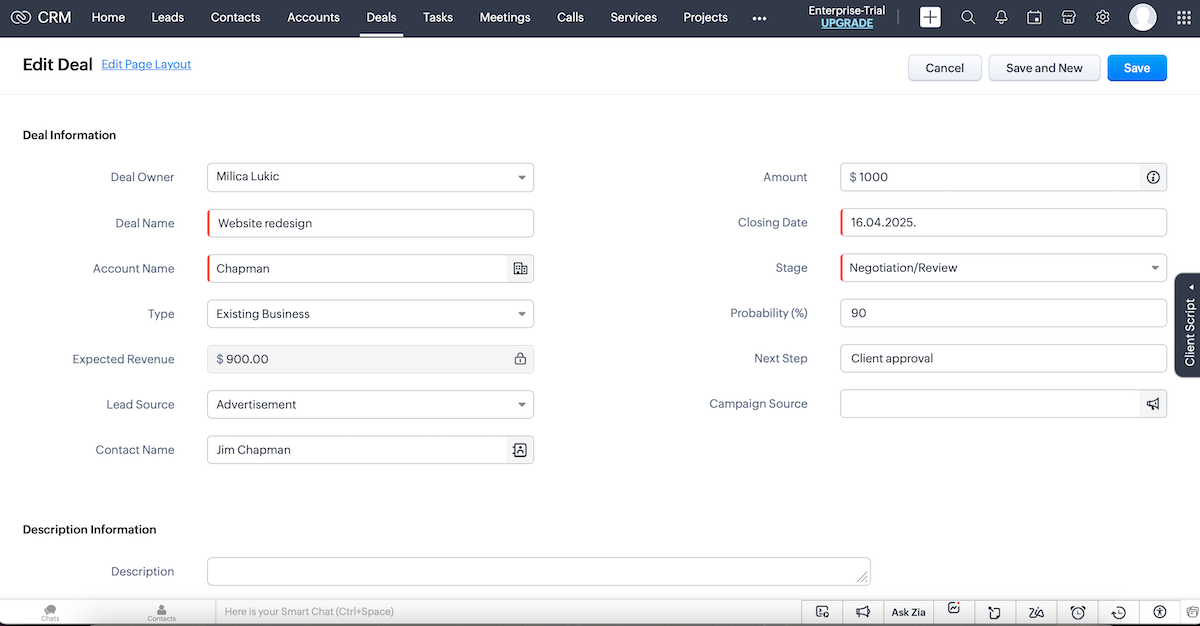Open the Meetings tab
Viewport: 1200px width, 626px height.
point(505,17)
